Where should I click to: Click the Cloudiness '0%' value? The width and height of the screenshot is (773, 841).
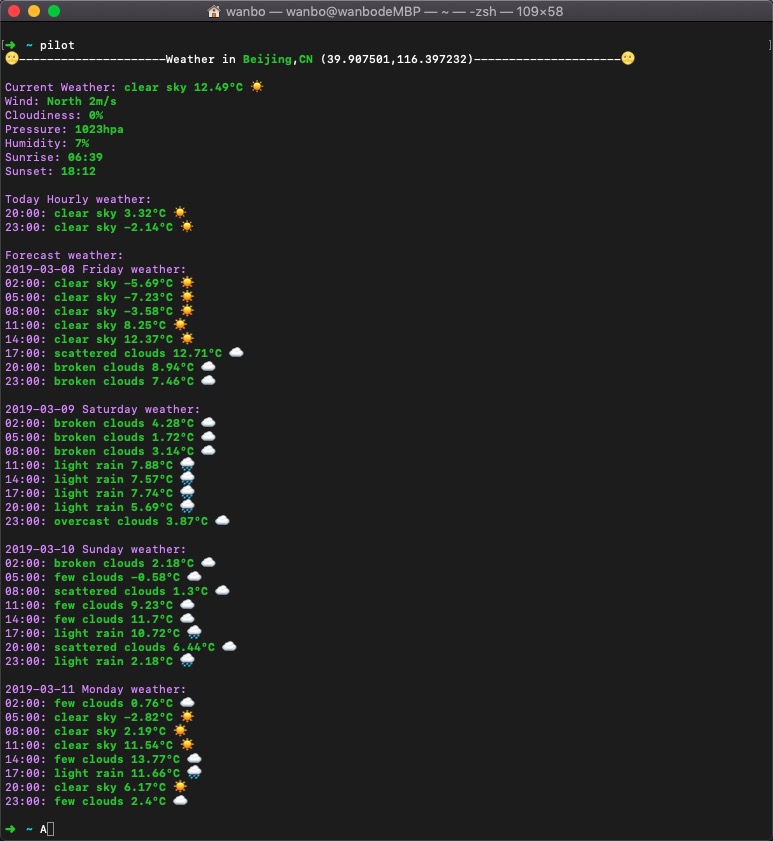tap(96, 115)
